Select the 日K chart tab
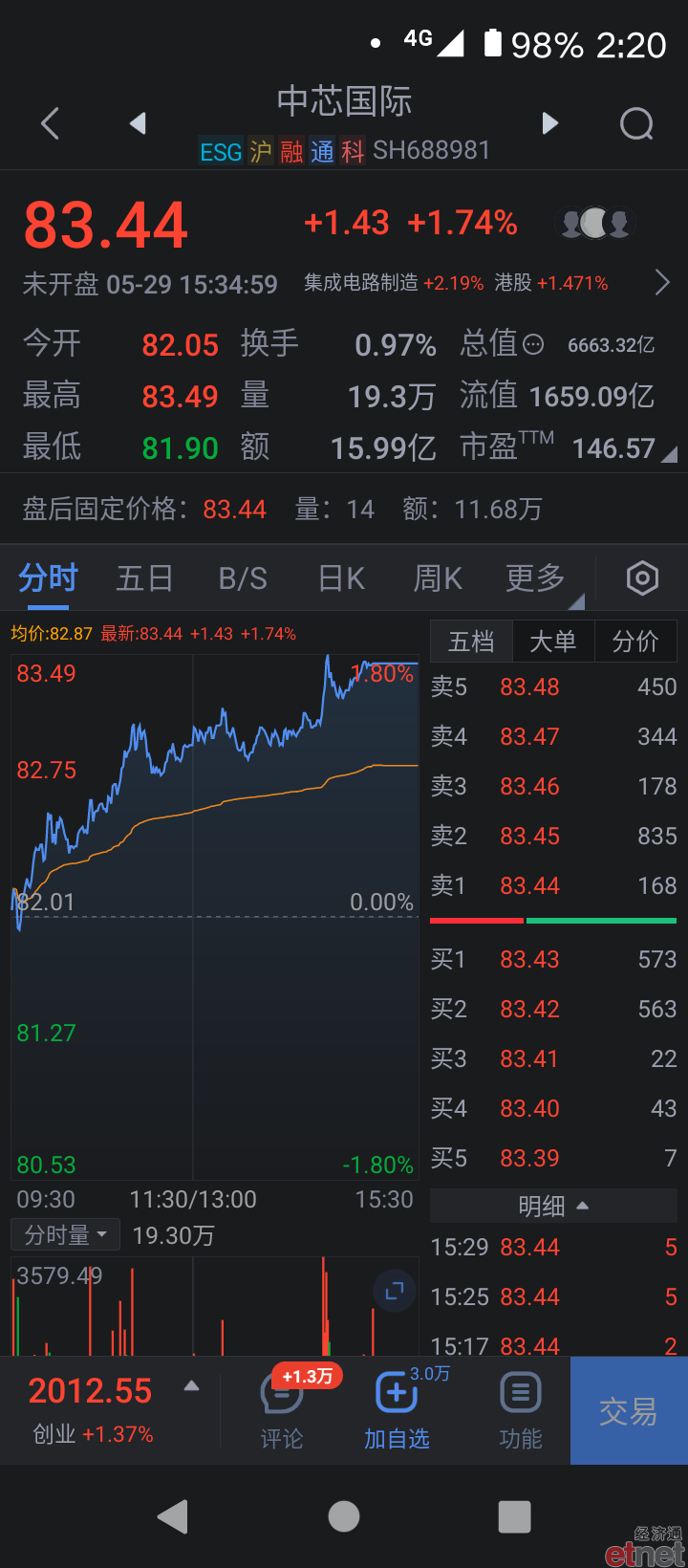Viewport: 688px width, 1568px height. point(341,578)
